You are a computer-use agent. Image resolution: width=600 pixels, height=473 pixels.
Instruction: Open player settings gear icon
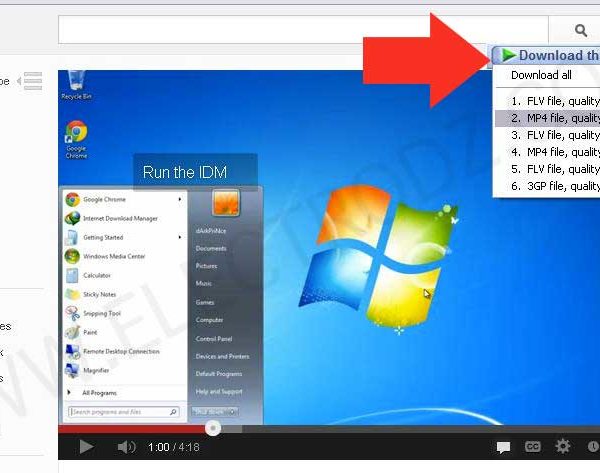tap(562, 446)
